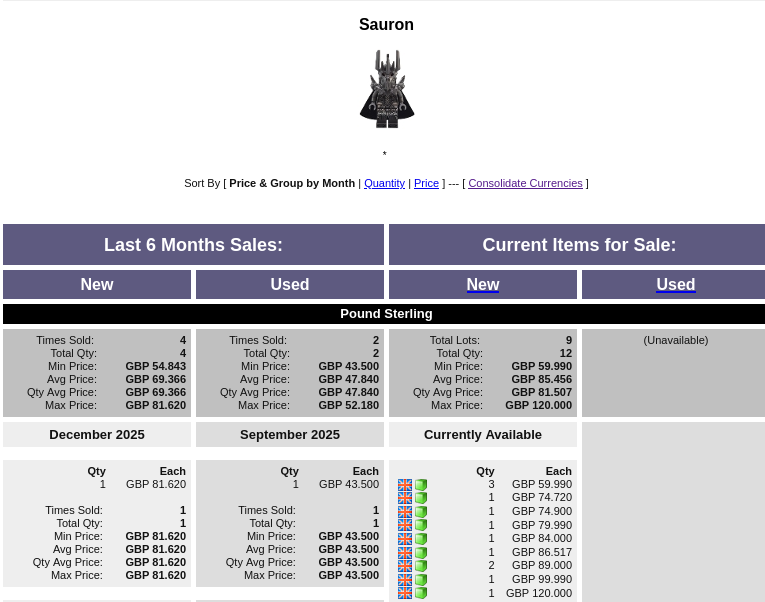This screenshot has width=765, height=602.
Task: Click UK flag icon beside GBP 74.720
Action: point(404,498)
